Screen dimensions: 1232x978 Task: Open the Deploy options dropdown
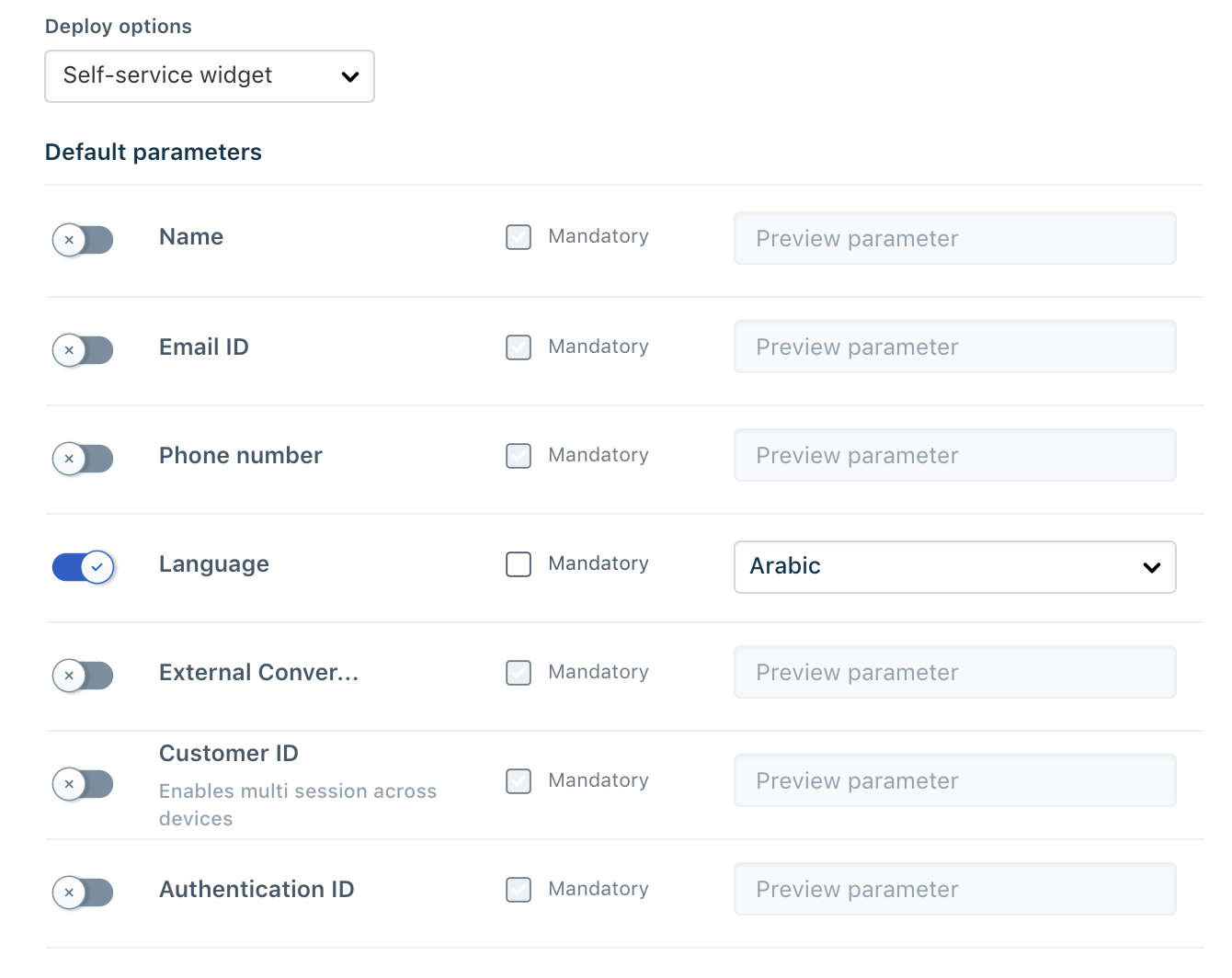tap(209, 76)
